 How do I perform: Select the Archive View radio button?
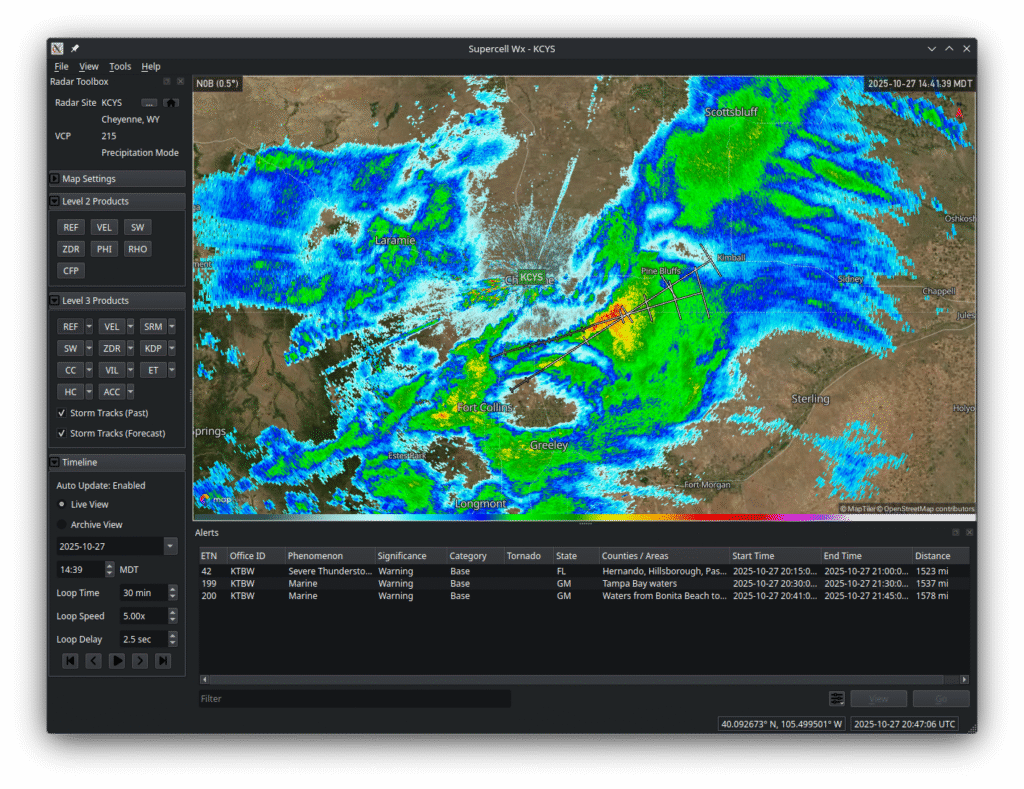[x=62, y=524]
